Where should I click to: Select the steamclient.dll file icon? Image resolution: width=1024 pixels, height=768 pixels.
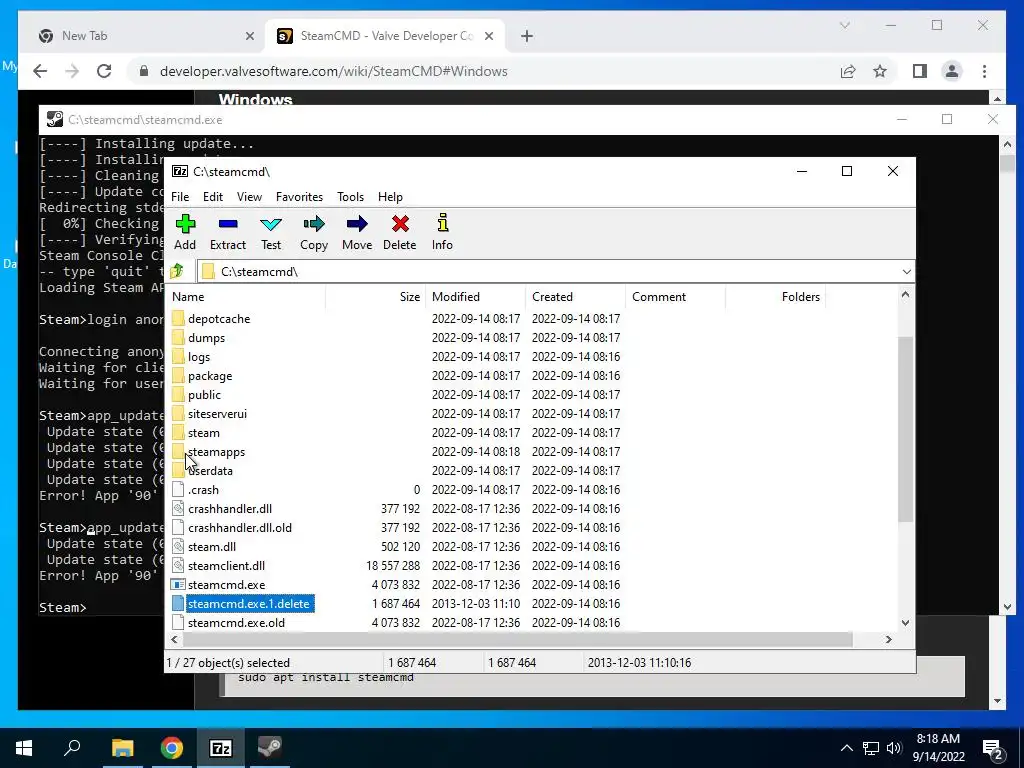[178, 566]
